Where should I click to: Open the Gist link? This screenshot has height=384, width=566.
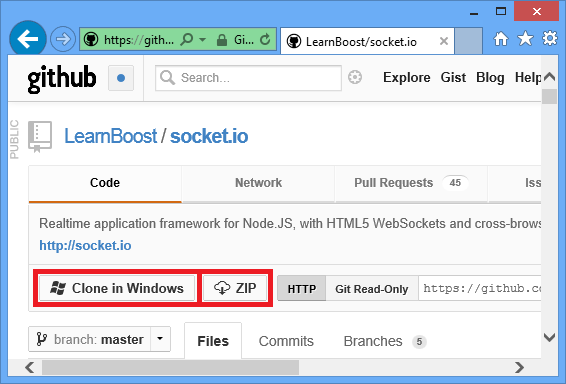pos(453,78)
